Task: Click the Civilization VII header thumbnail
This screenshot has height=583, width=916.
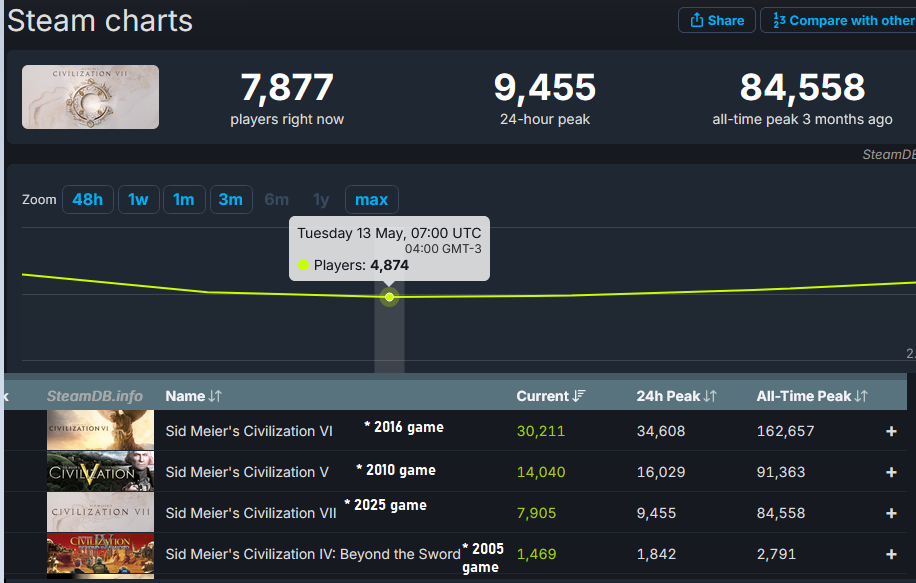Action: point(91,97)
